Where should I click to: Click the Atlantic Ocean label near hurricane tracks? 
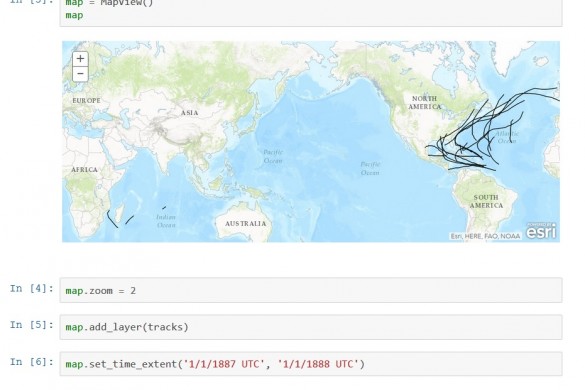pos(507,137)
